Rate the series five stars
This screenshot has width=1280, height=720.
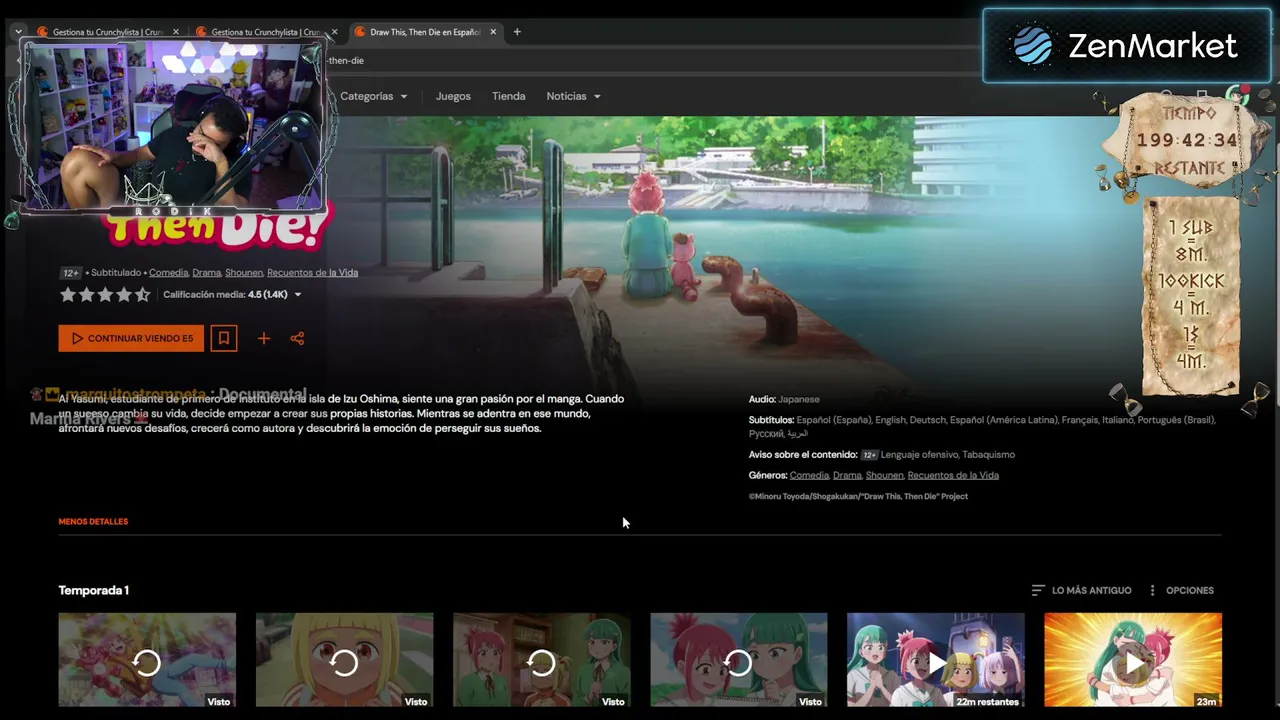point(142,295)
